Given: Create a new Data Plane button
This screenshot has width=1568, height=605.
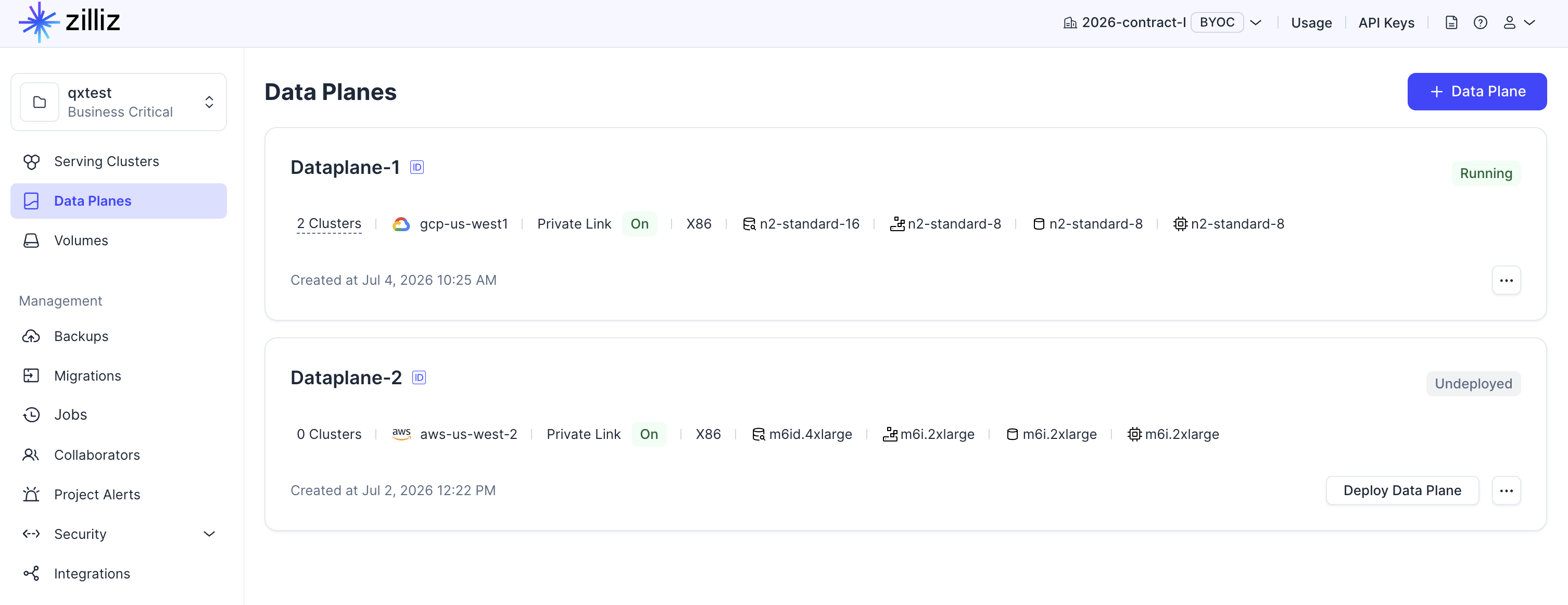Looking at the screenshot, I should (x=1477, y=91).
